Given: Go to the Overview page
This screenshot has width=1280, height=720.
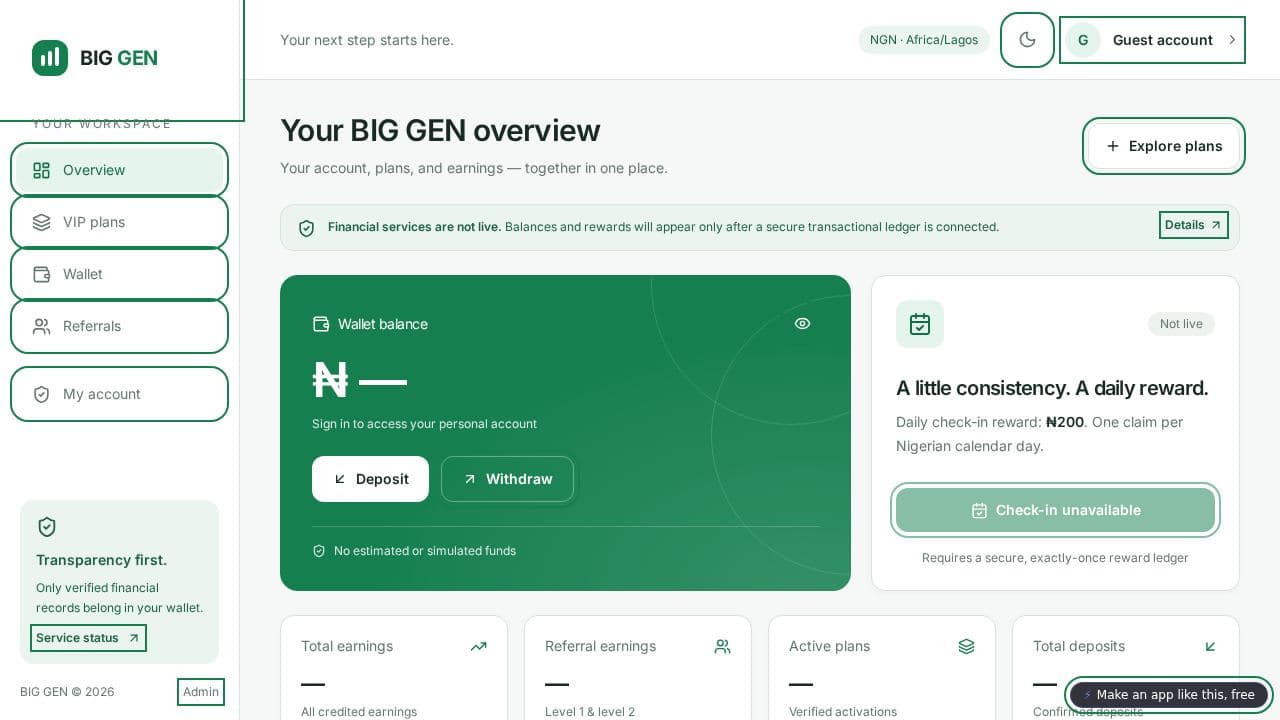Looking at the screenshot, I should pyautogui.click(x=119, y=170).
